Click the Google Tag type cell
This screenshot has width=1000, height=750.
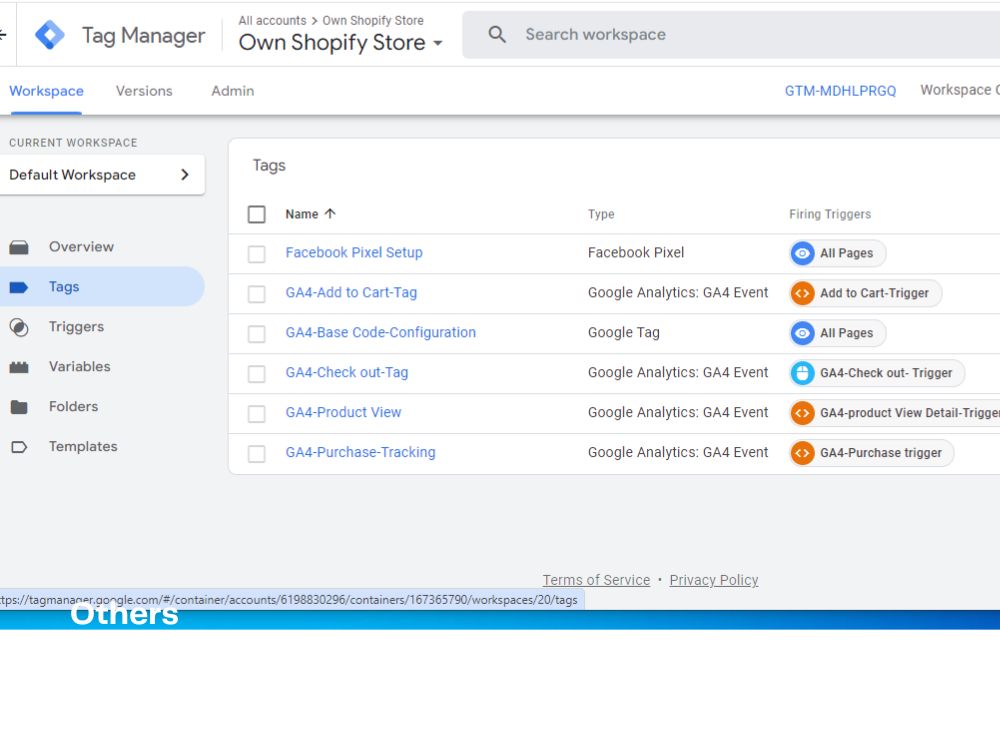624,332
